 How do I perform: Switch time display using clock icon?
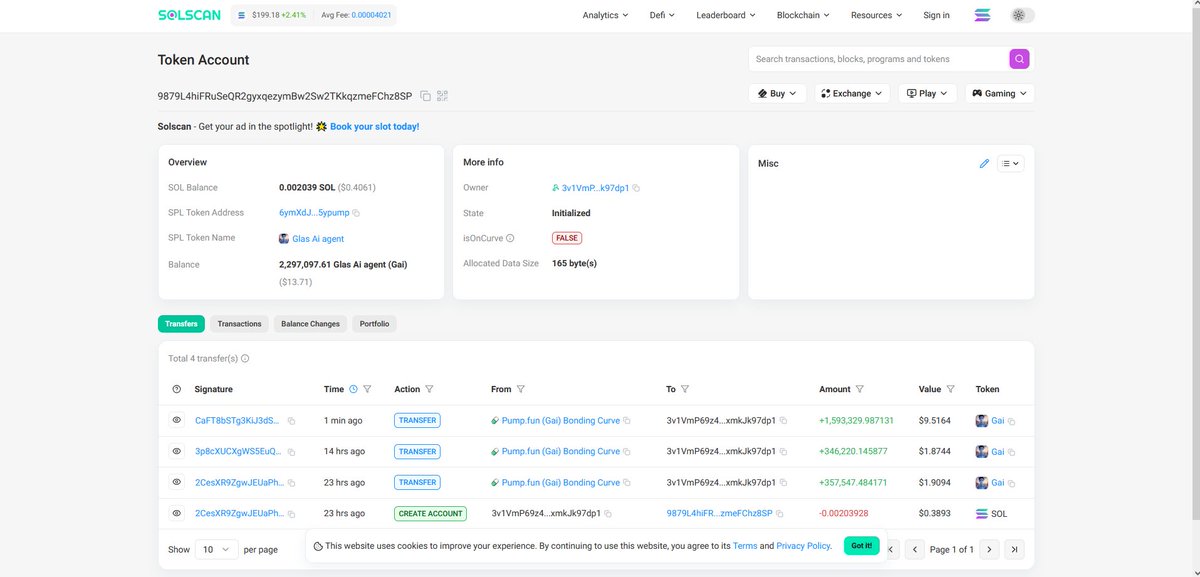pos(353,389)
